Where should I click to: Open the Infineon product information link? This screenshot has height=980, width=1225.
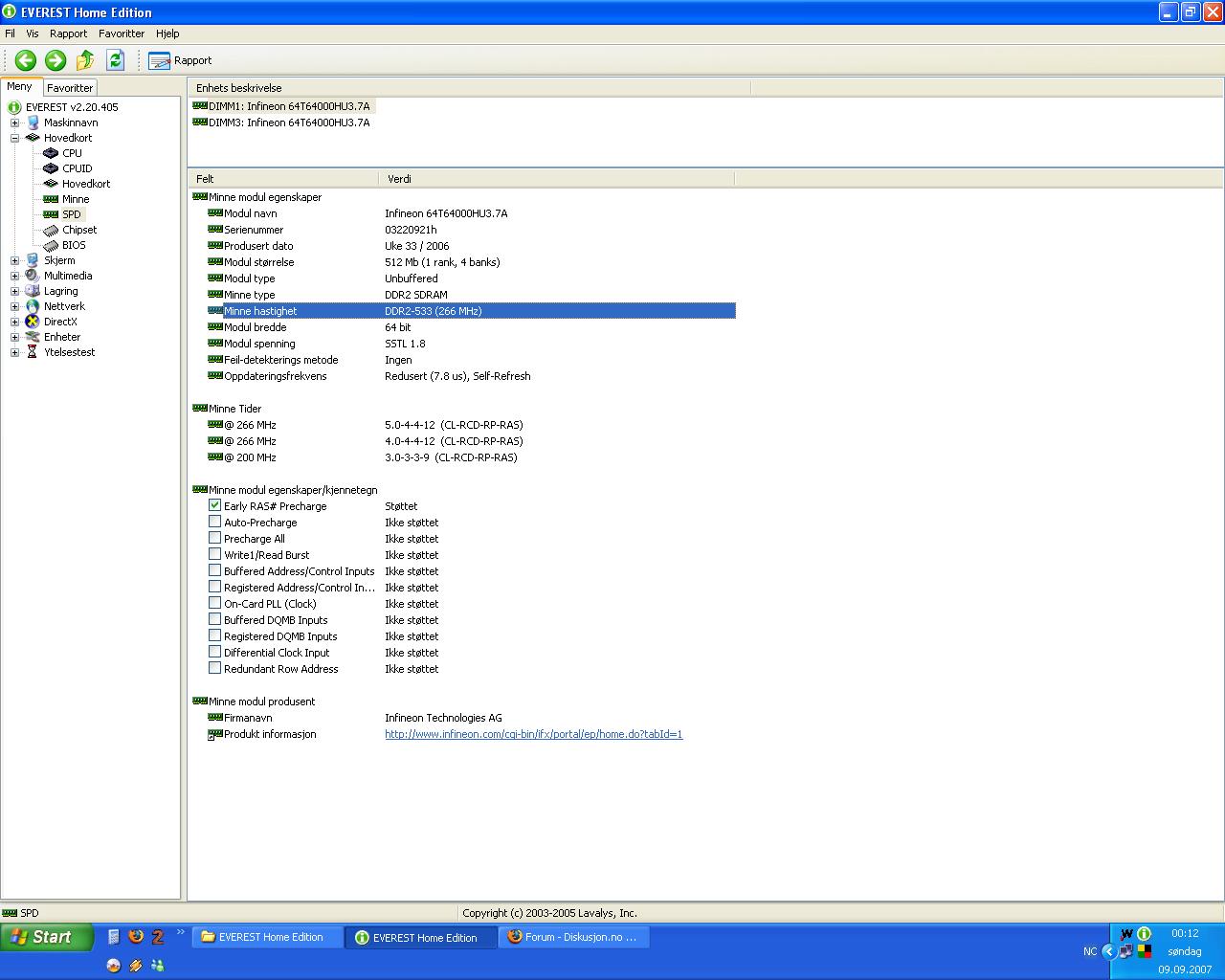(x=534, y=734)
